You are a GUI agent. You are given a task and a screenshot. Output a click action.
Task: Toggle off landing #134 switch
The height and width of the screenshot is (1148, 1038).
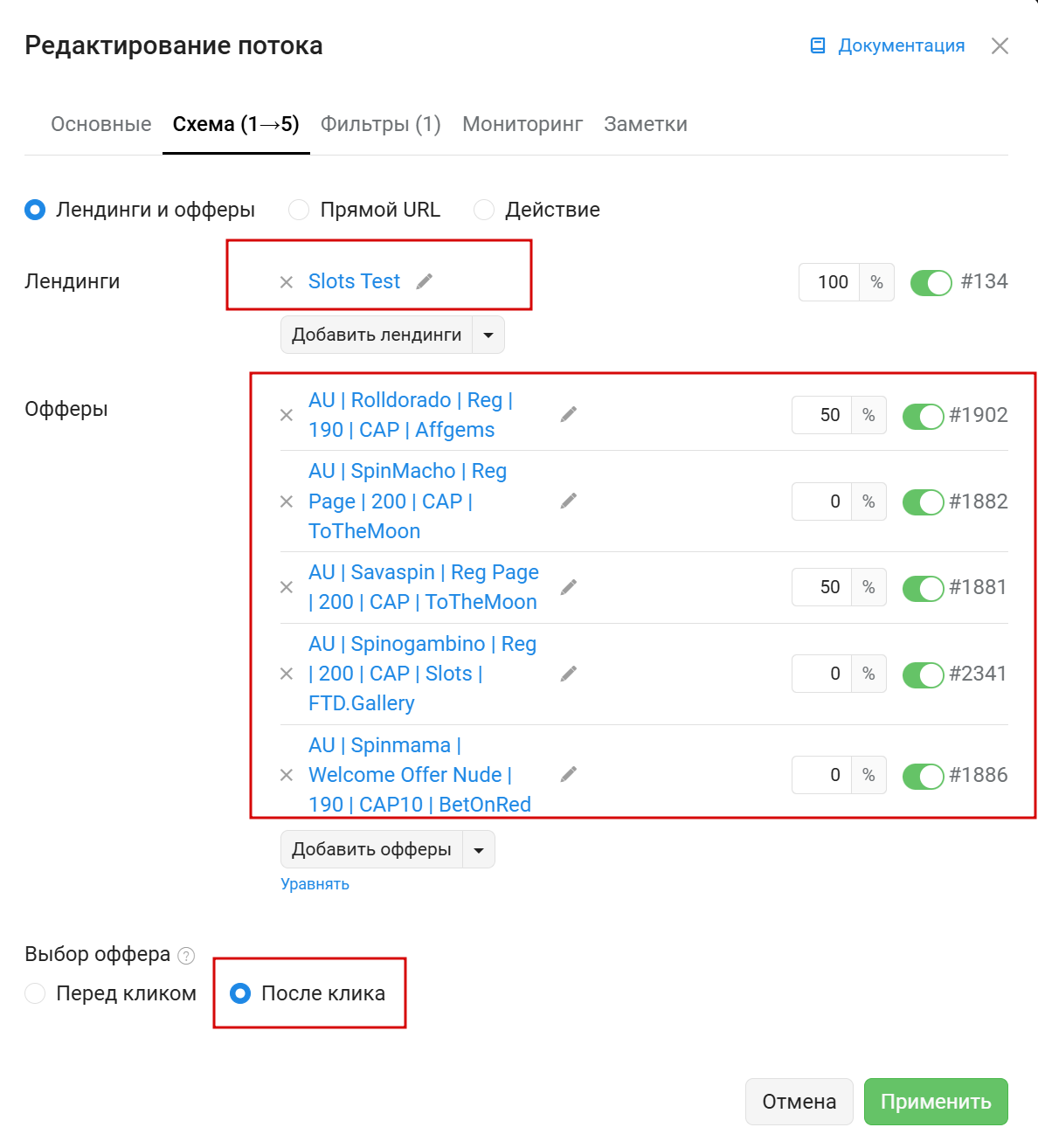(x=931, y=283)
